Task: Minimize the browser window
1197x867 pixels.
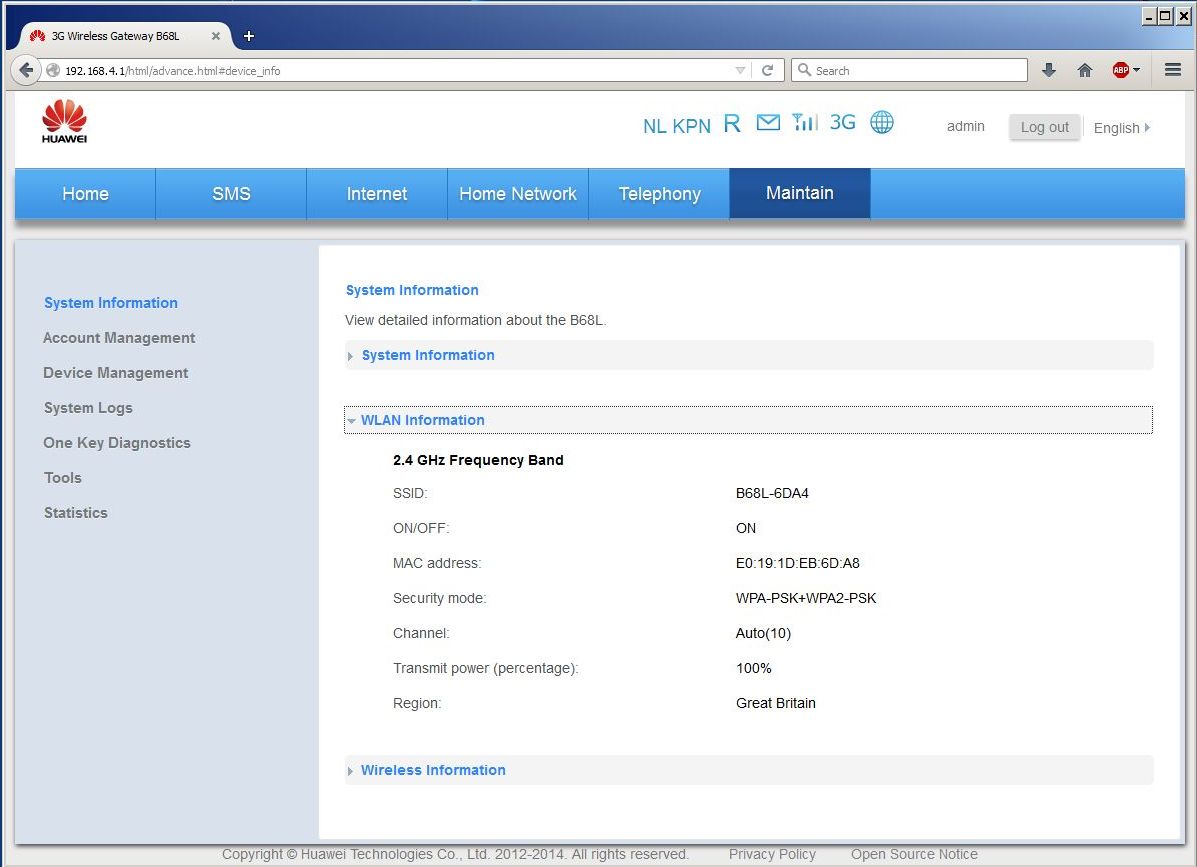Action: (x=1149, y=16)
